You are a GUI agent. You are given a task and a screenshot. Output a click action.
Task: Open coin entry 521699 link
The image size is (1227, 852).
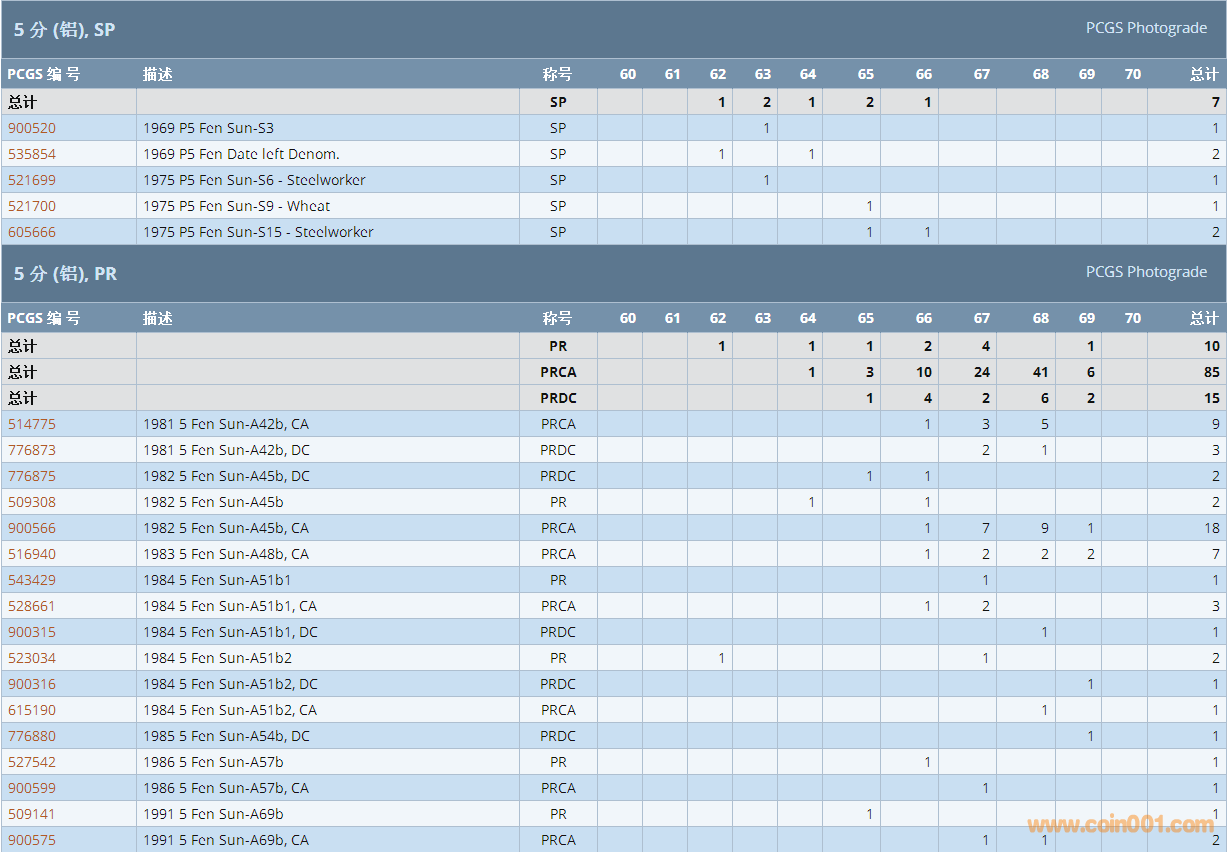(32, 180)
